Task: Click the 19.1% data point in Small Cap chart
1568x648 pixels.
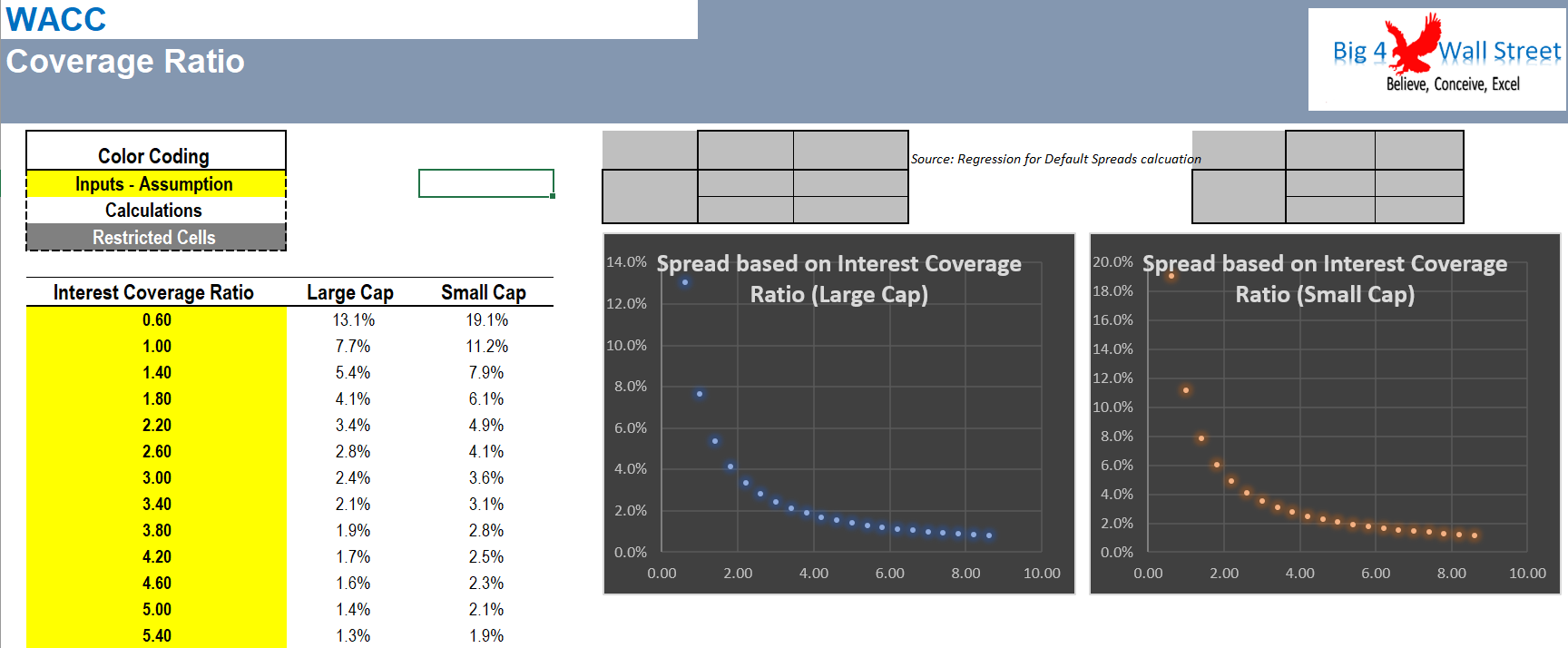Action: tap(1171, 275)
